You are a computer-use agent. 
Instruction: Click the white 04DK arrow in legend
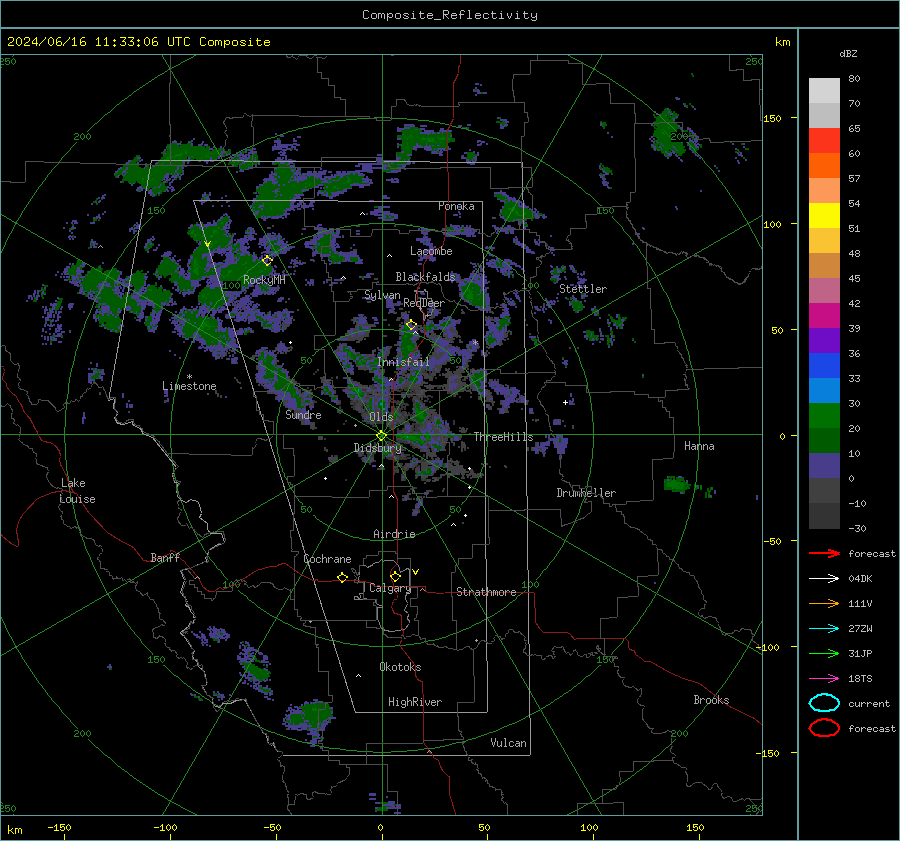pos(824,578)
